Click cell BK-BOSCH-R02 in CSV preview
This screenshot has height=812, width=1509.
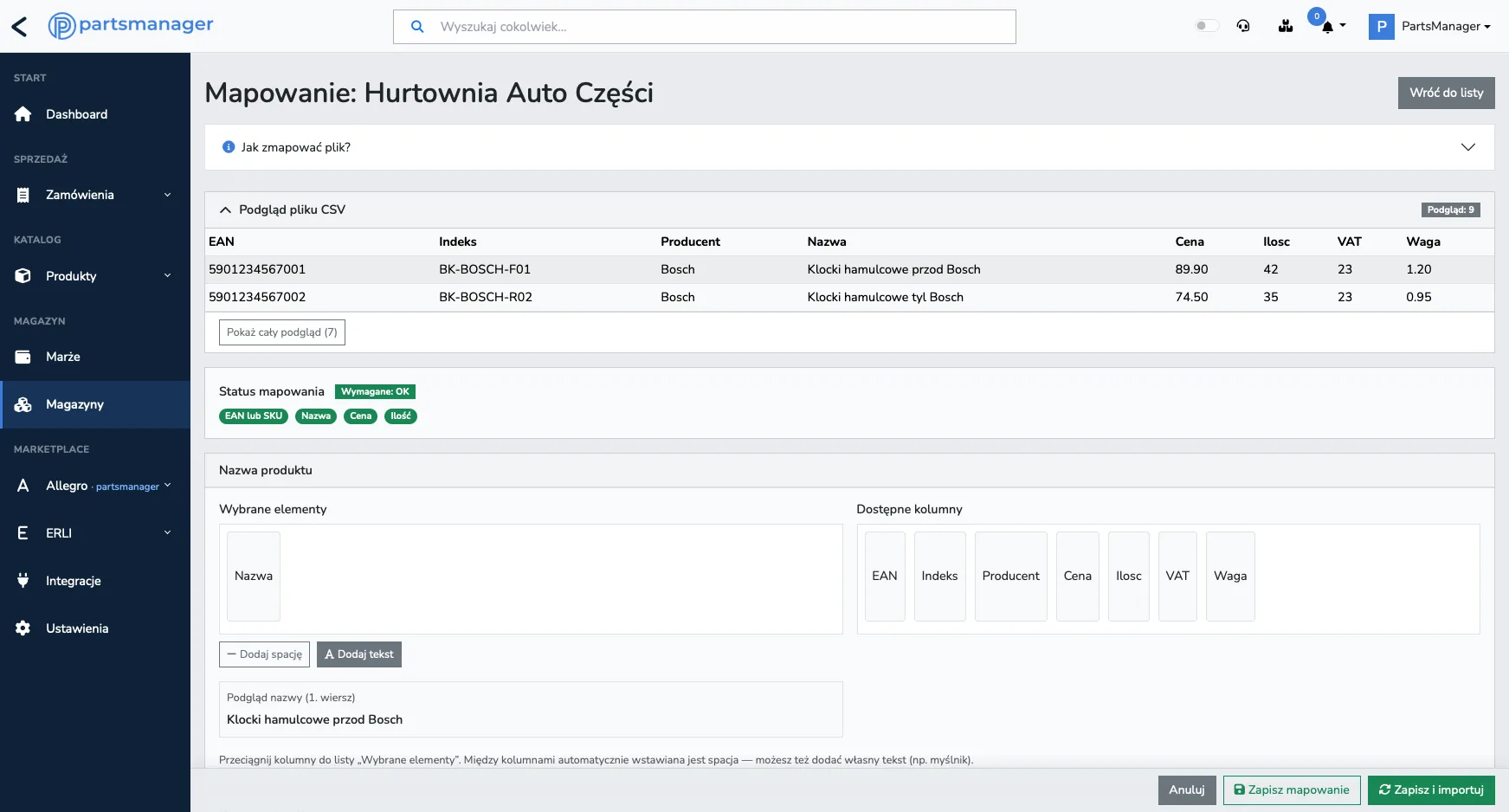(486, 297)
